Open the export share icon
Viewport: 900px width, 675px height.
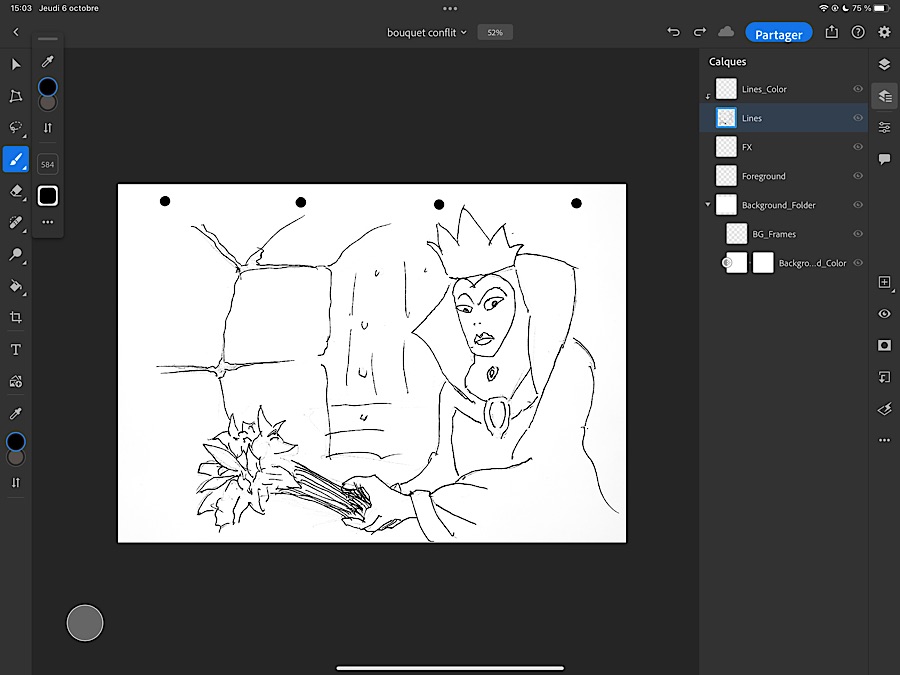(832, 32)
